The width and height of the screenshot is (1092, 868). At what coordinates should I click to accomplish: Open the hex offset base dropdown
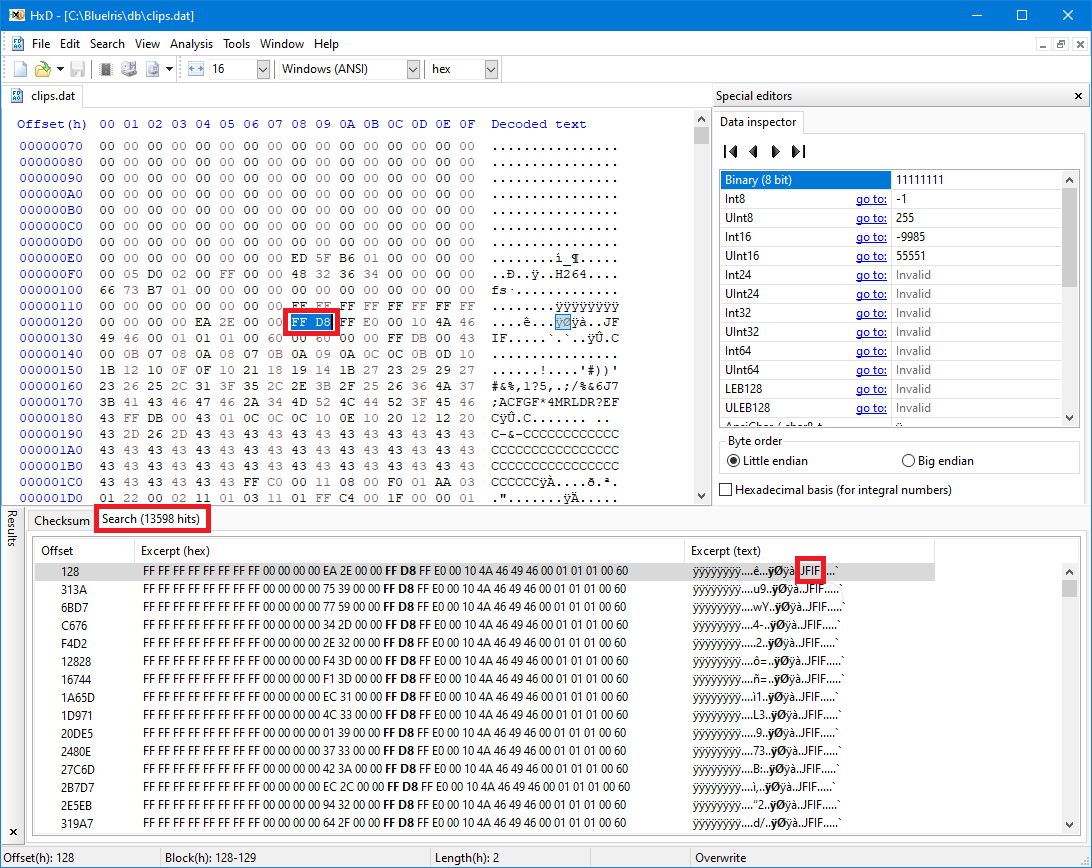(x=491, y=69)
